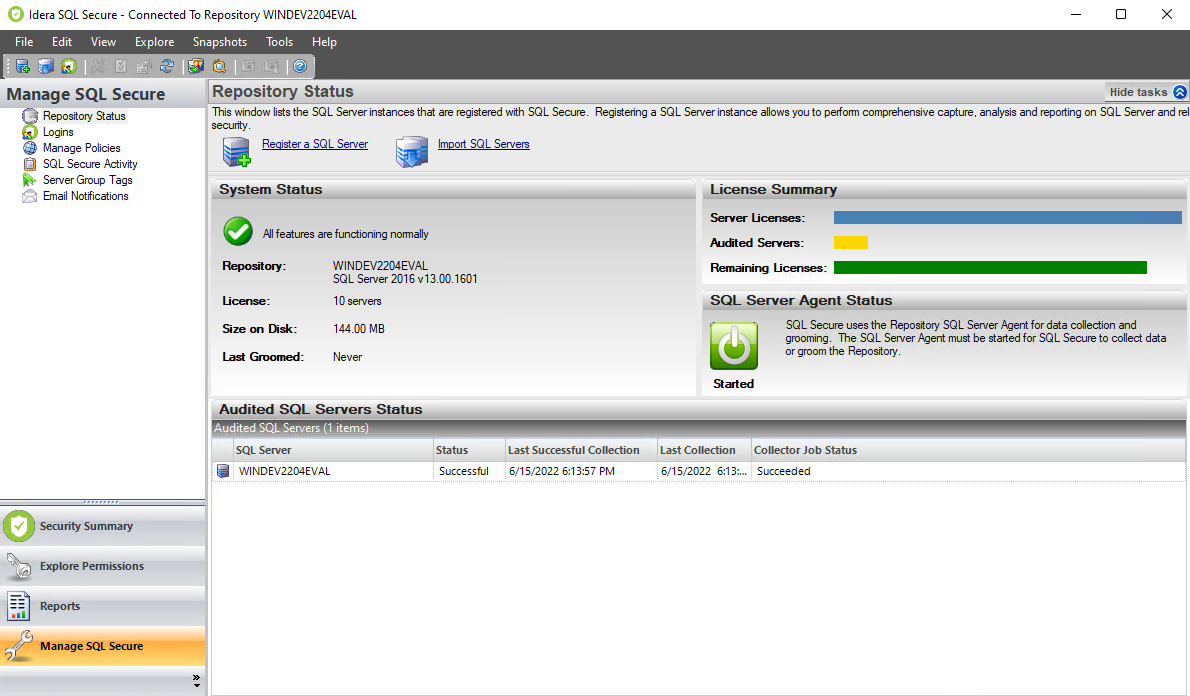Click the blue Server Licenses bar
The height and width of the screenshot is (696, 1190).
coord(1008,218)
